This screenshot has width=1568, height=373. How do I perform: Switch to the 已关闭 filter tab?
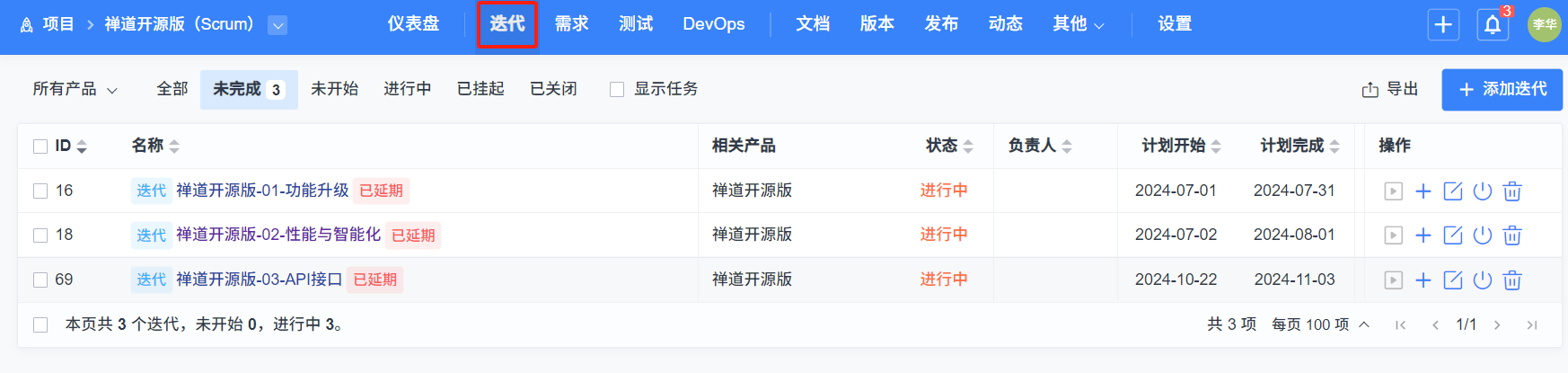553,89
